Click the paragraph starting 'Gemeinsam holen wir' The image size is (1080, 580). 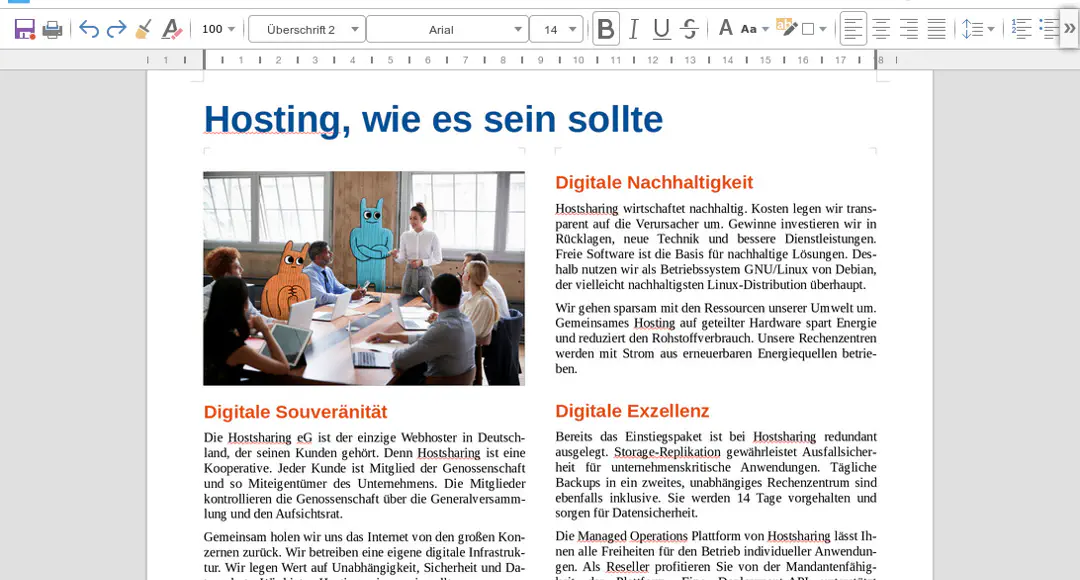[364, 555]
